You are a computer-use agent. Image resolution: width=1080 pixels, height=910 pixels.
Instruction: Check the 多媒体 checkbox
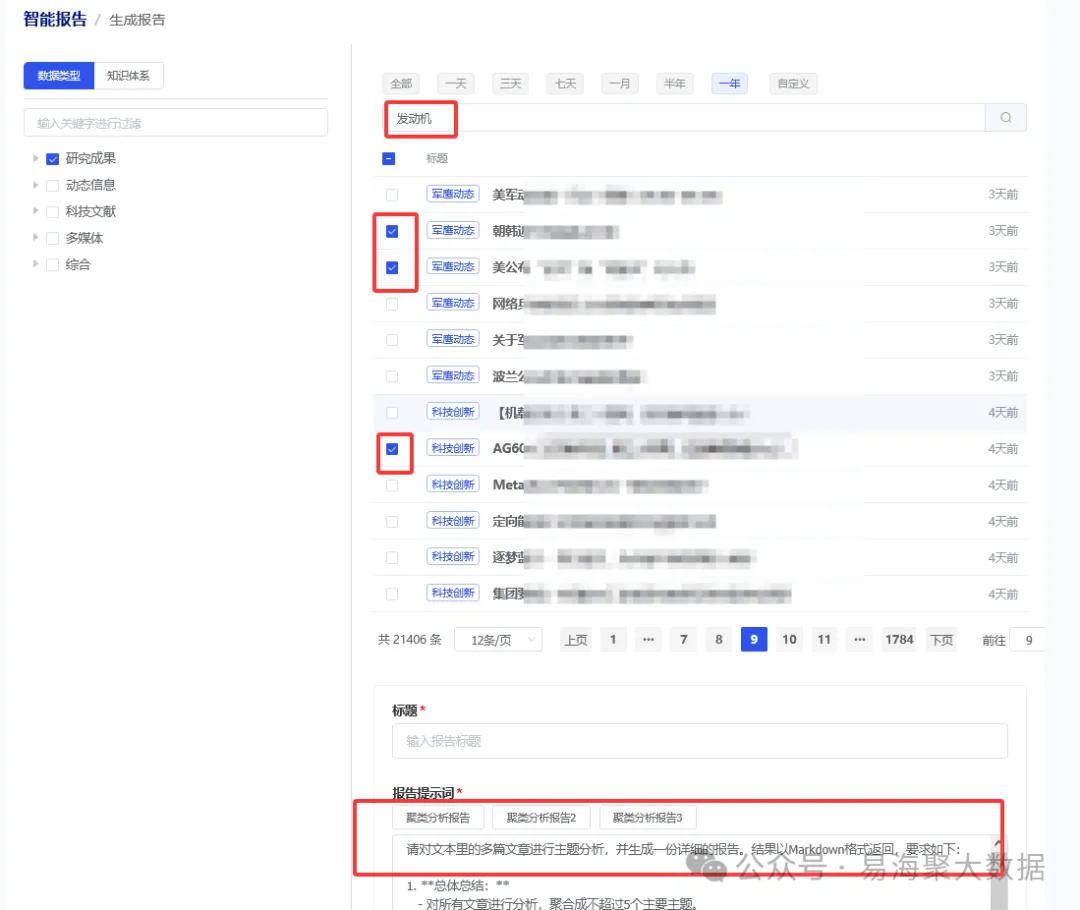click(x=52, y=238)
